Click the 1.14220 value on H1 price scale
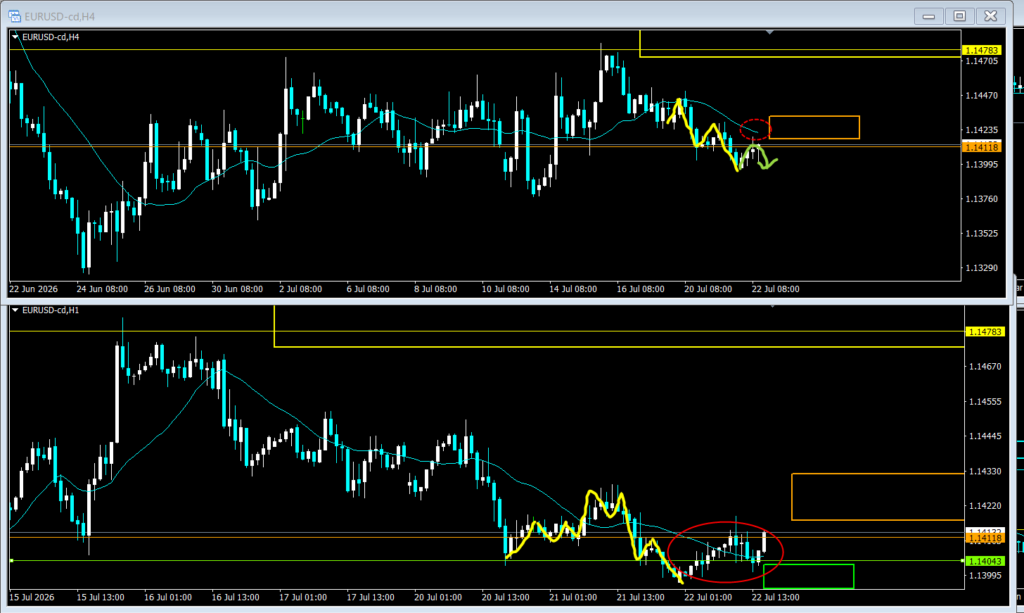The height and width of the screenshot is (613, 1024). pyautogui.click(x=985, y=506)
